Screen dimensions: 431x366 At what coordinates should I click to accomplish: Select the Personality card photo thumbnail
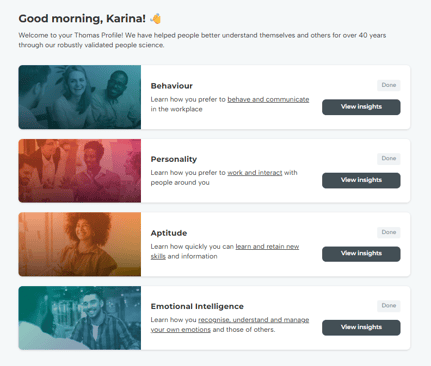tap(80, 171)
